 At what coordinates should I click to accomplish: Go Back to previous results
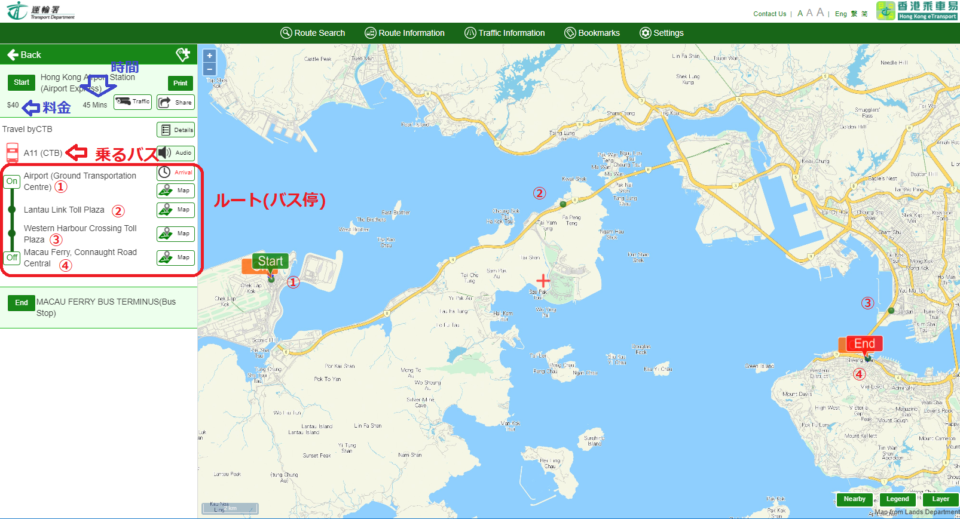coord(24,55)
